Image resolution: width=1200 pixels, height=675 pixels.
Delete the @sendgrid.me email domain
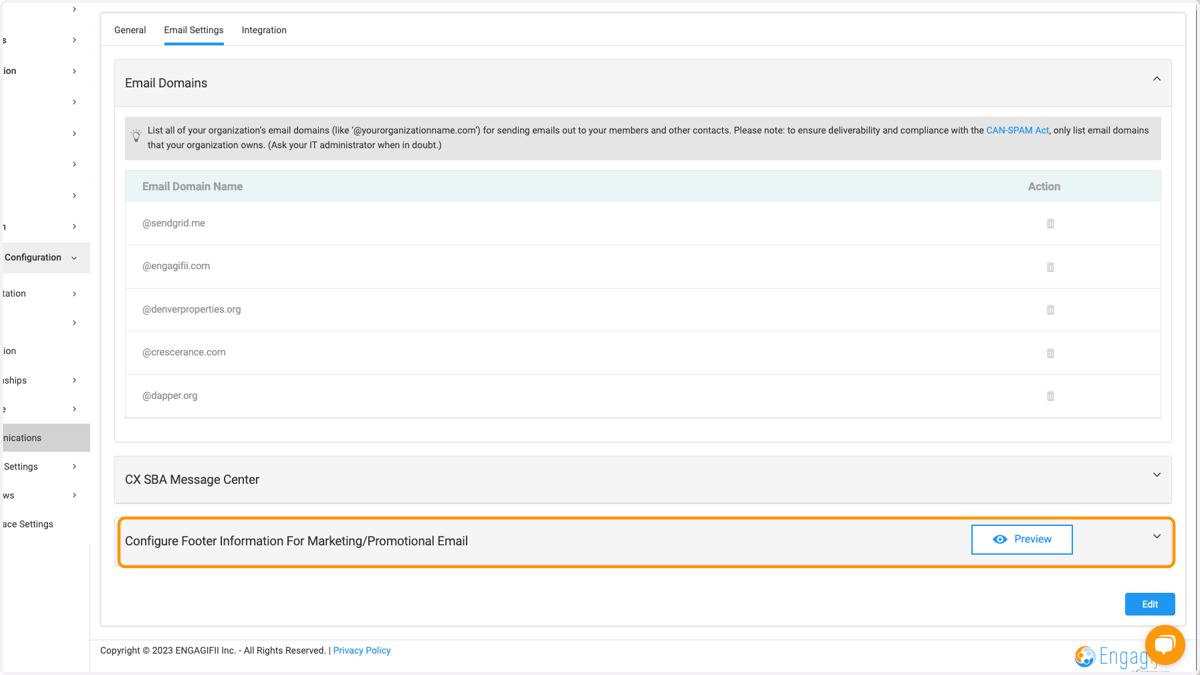coord(1050,224)
